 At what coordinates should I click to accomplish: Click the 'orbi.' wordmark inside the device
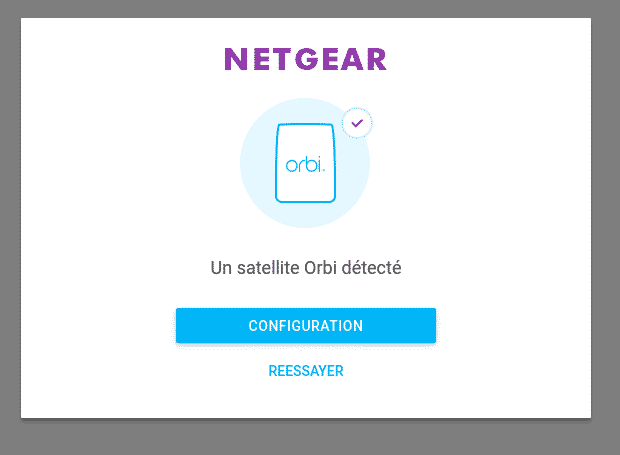[x=305, y=165]
